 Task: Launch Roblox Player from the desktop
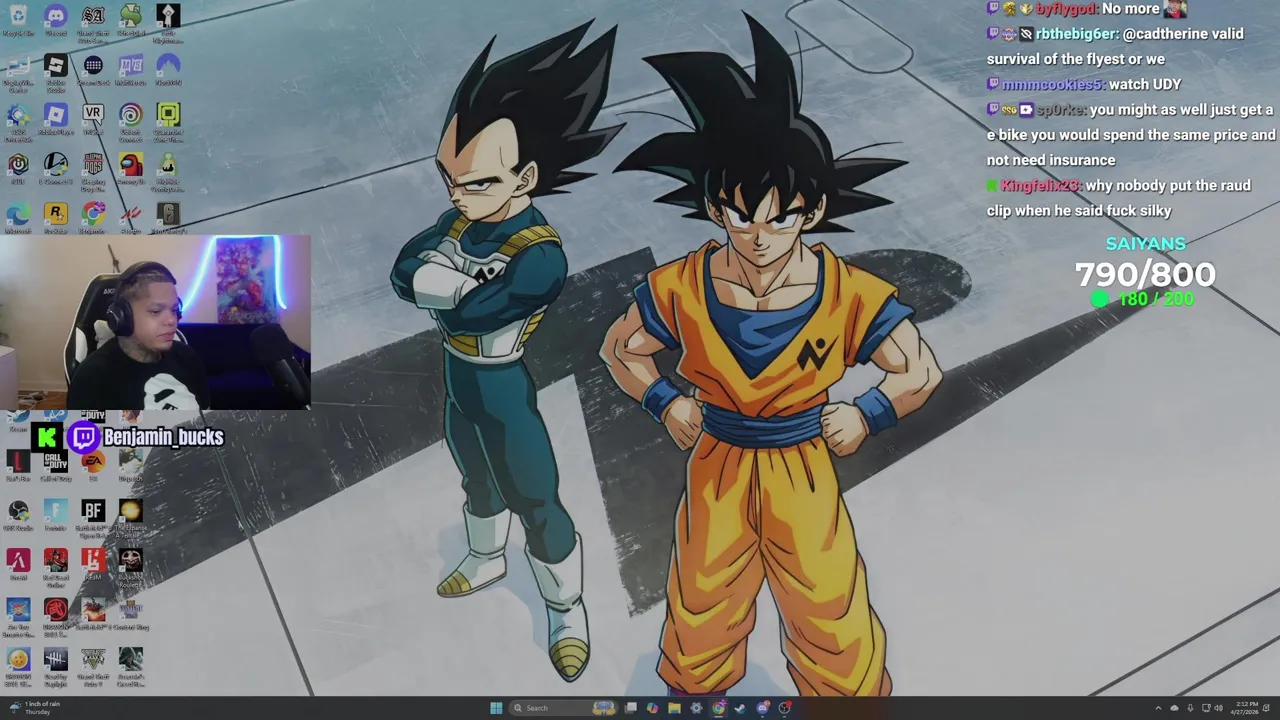55,120
